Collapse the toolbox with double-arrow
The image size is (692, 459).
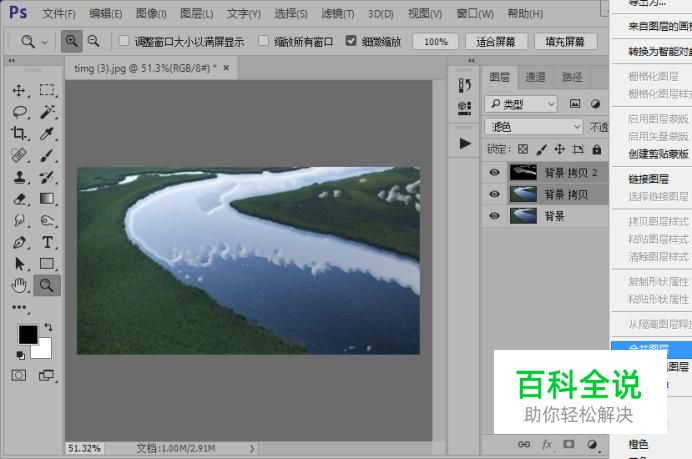(x=11, y=60)
